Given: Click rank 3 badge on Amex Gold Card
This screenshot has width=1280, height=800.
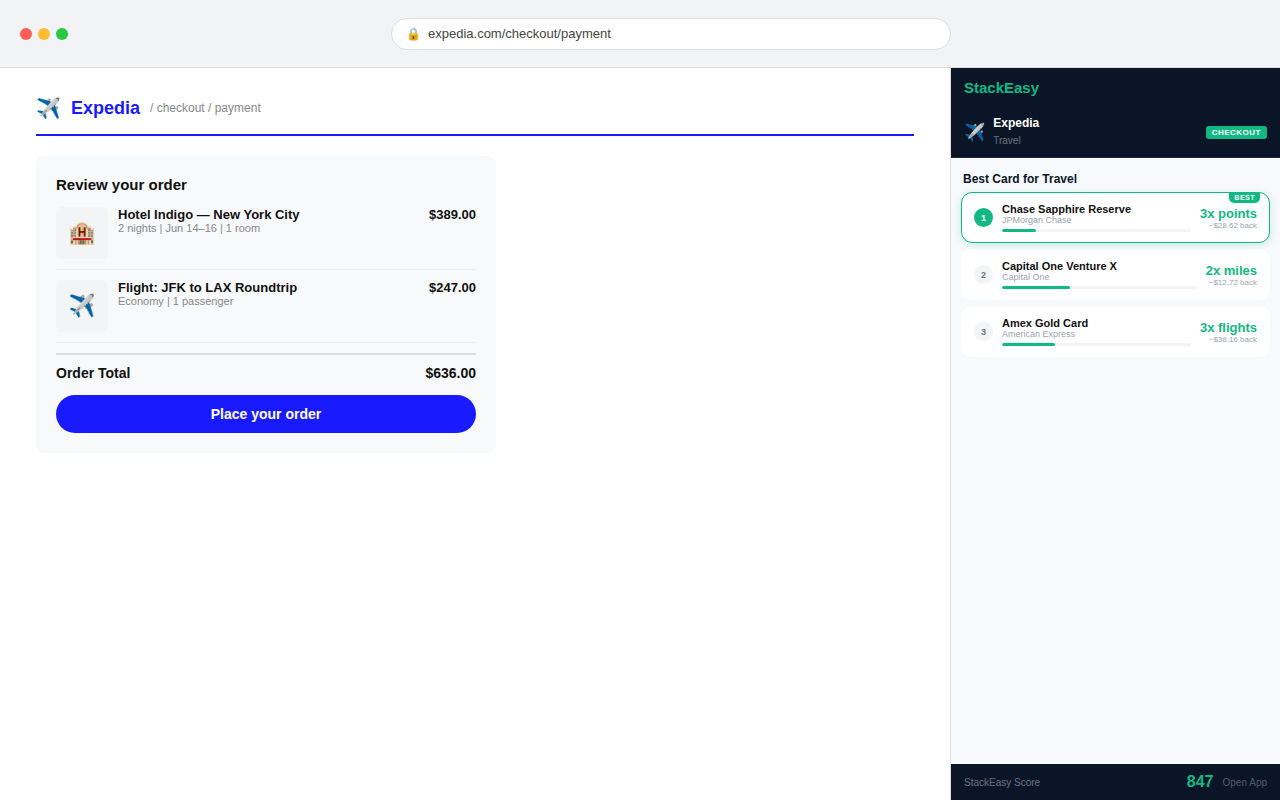Looking at the screenshot, I should (983, 332).
